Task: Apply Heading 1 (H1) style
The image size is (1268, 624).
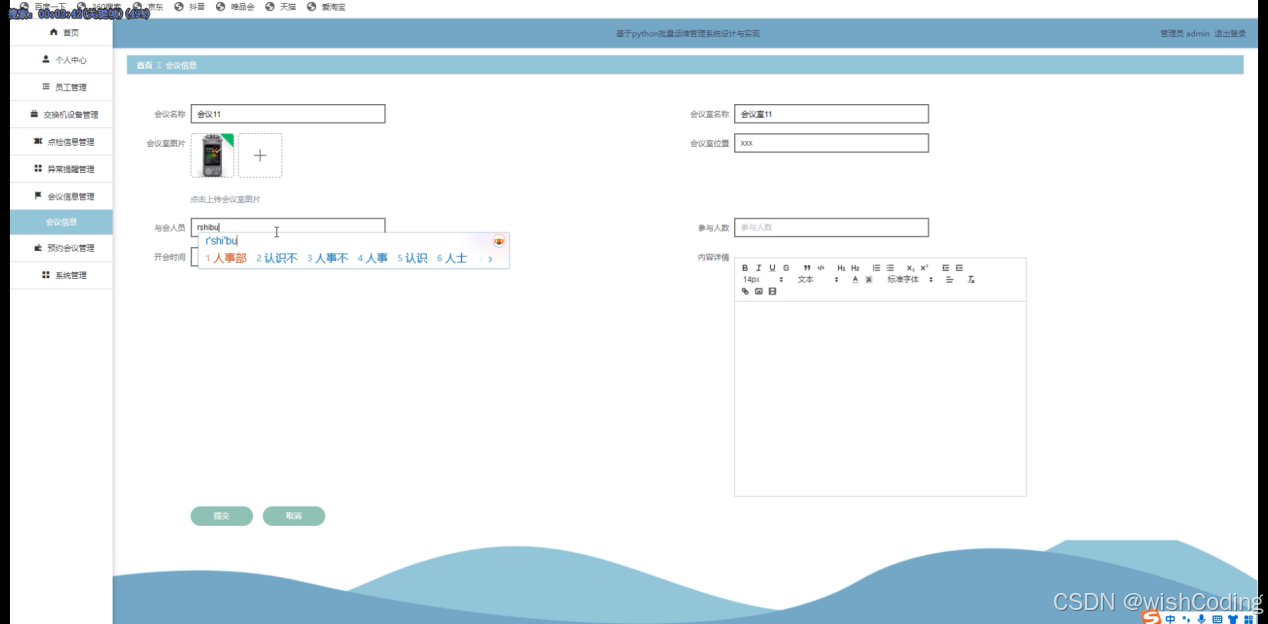Action: point(841,268)
